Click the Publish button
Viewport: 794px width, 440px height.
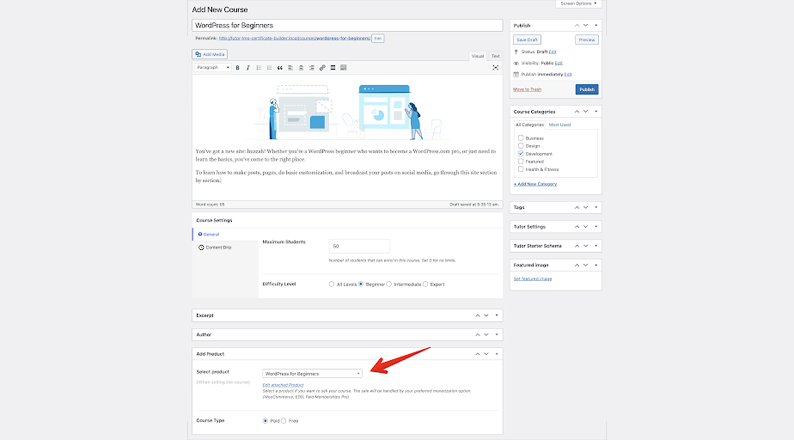point(587,90)
